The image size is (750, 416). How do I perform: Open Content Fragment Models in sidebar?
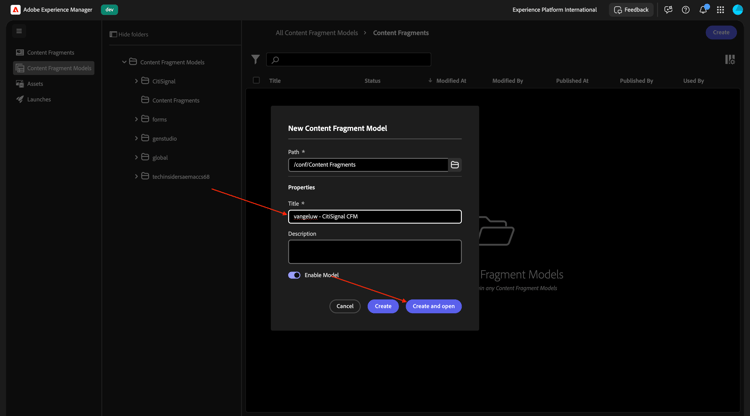click(53, 68)
